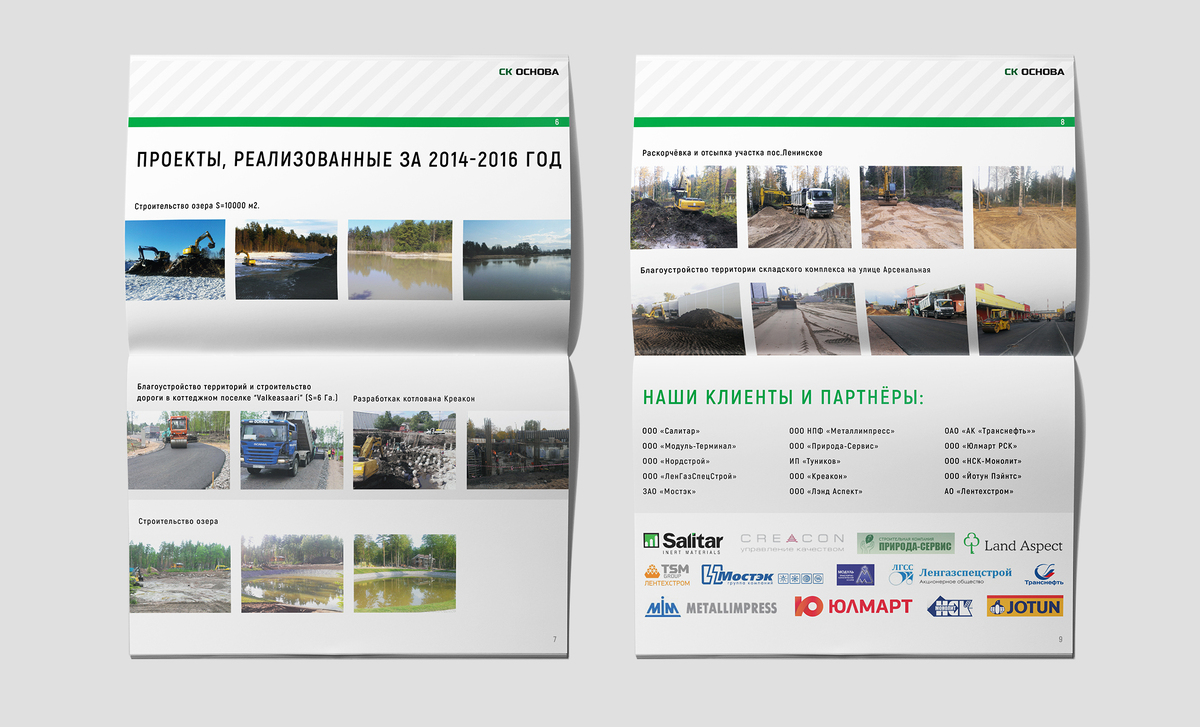Open the white truck with excavator photo
1200x727 pixels.
pos(798,207)
